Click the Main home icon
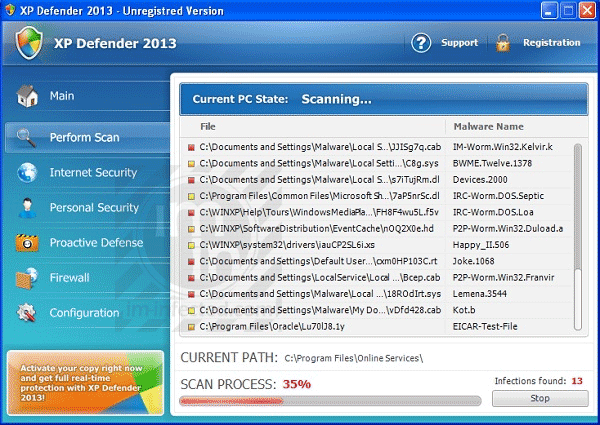600x425 pixels. click(27, 97)
